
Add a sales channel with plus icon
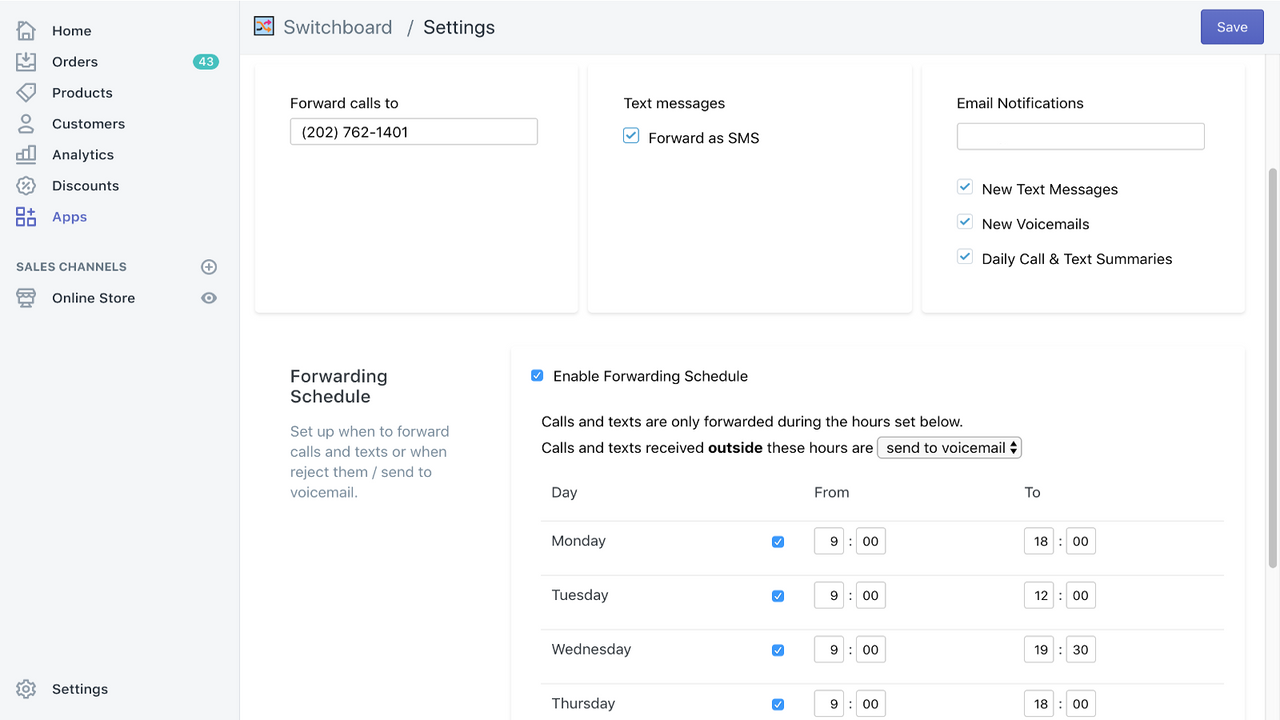(x=209, y=267)
